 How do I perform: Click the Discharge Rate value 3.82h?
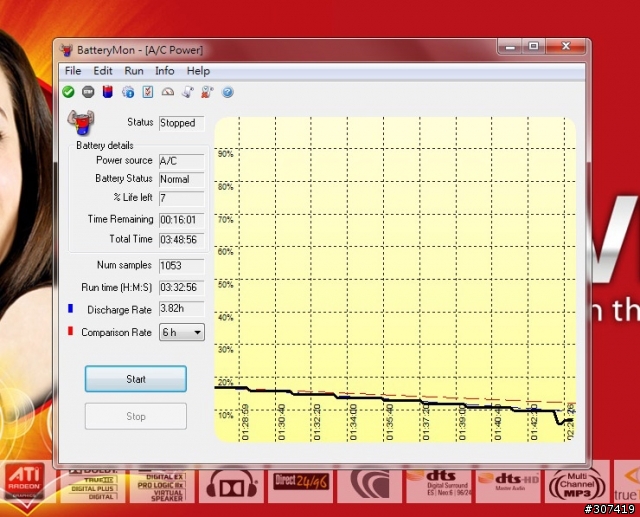pos(182,308)
